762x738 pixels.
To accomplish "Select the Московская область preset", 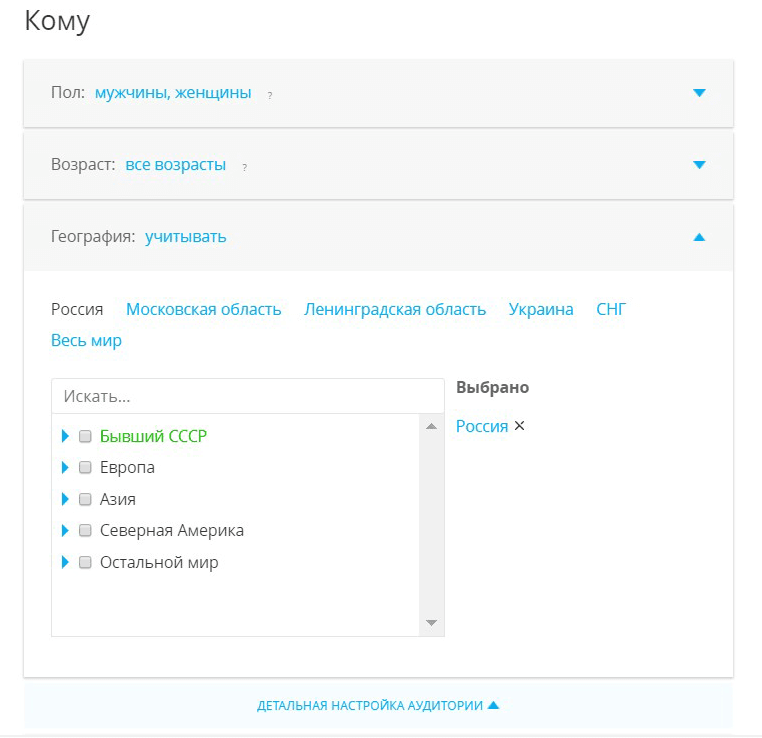I will point(204,309).
